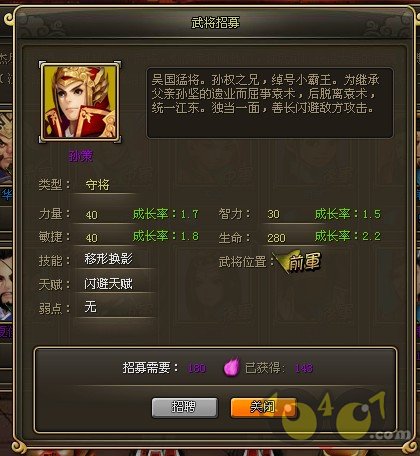Click the orange 关闭 close button
This screenshot has width=420, height=456.
[x=263, y=407]
